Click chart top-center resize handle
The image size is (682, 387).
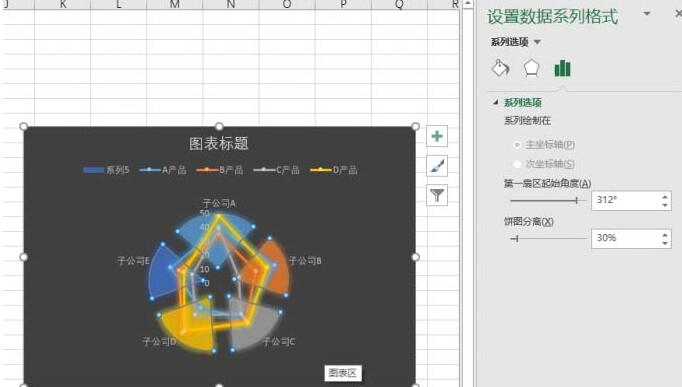[219, 127]
